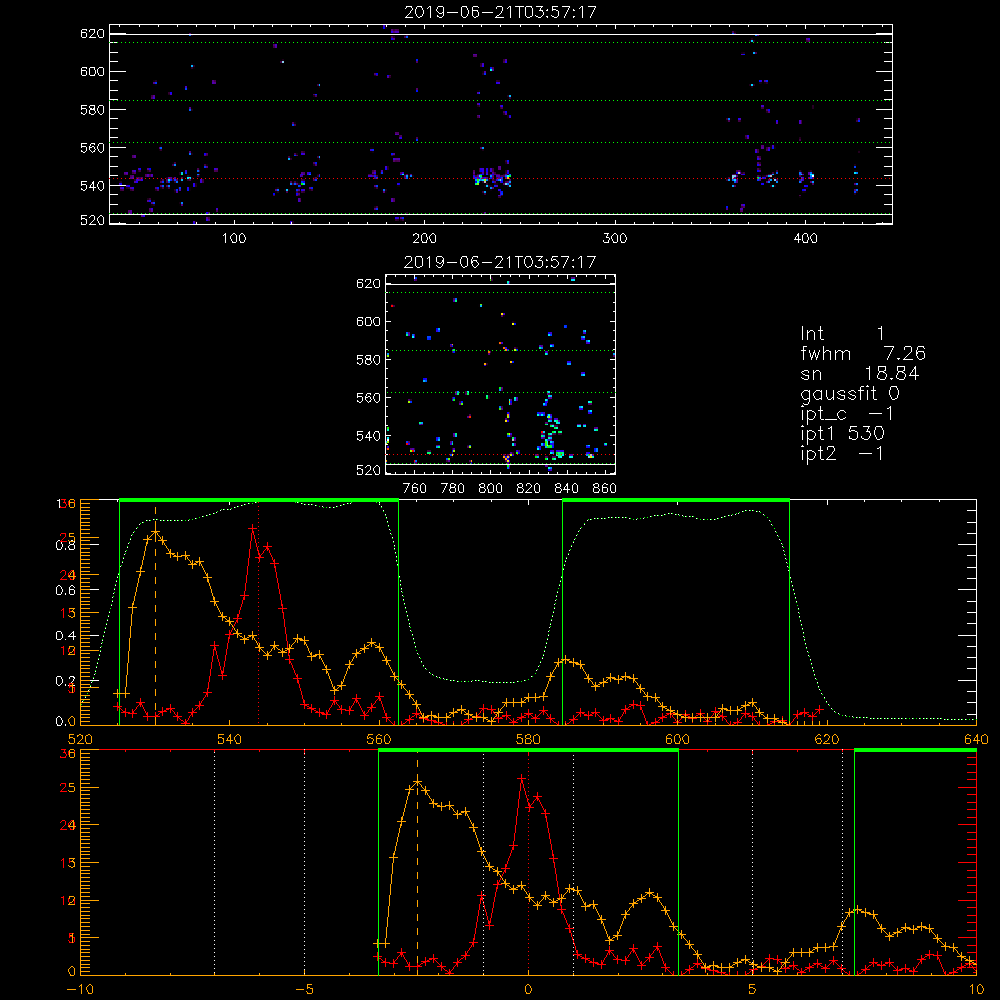Click the 820 x-axis tick label
Image resolution: width=1000 pixels, height=1000 pixels.
[x=529, y=489]
